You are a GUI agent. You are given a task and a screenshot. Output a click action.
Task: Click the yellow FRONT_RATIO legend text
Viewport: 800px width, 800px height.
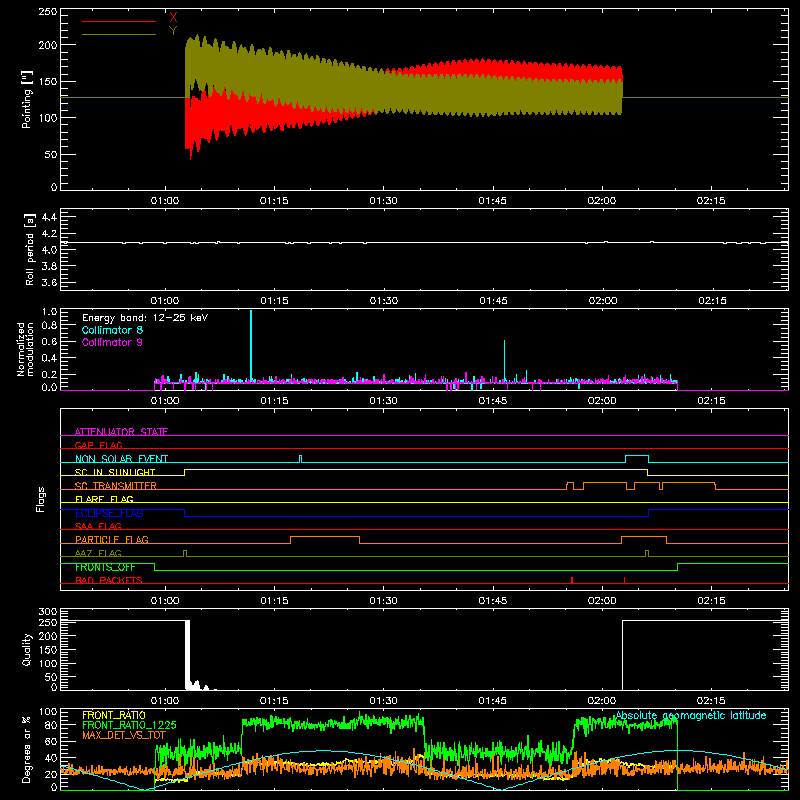click(114, 715)
